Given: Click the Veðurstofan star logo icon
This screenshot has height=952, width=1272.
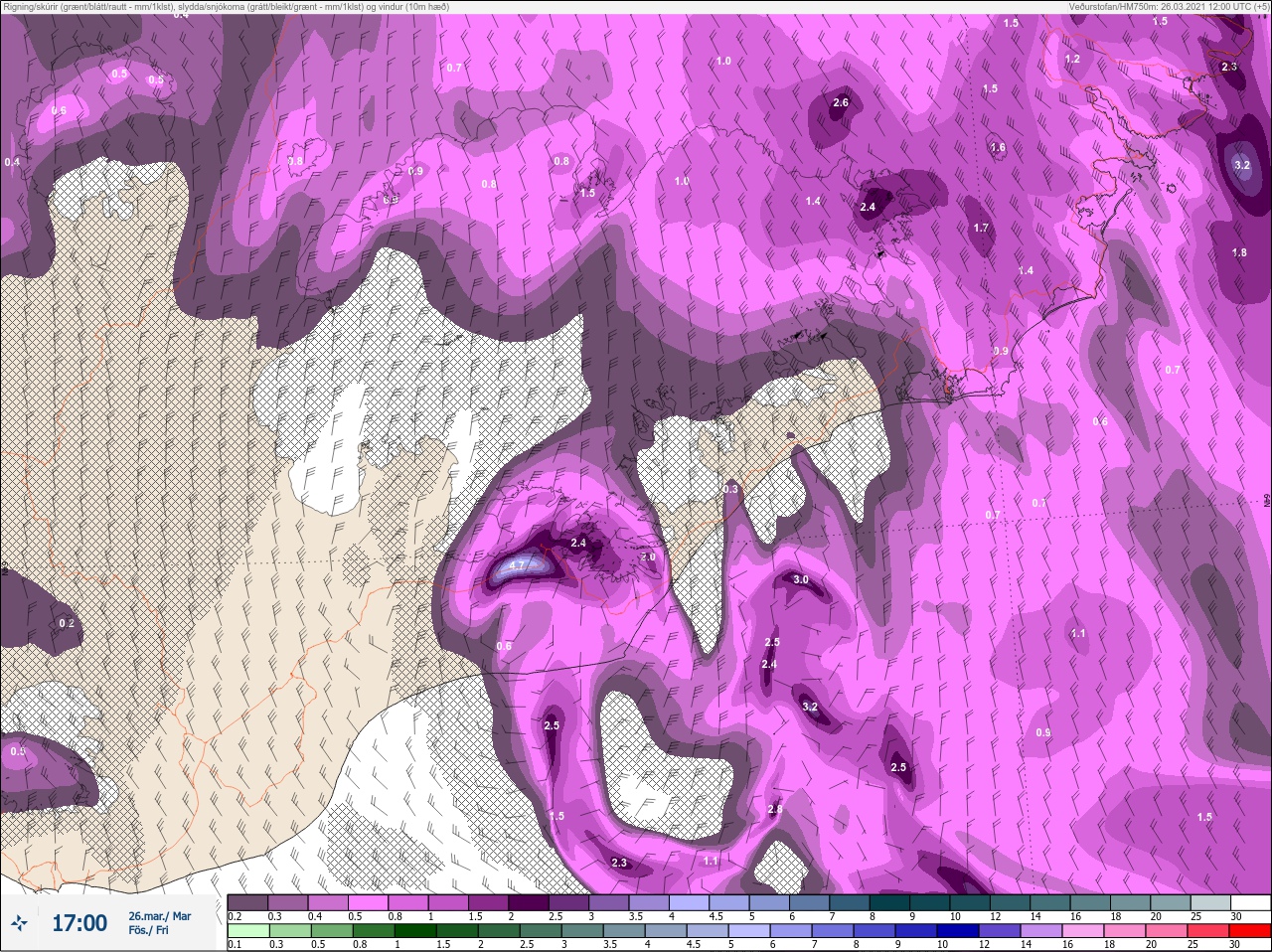Looking at the screenshot, I should 19,922.
